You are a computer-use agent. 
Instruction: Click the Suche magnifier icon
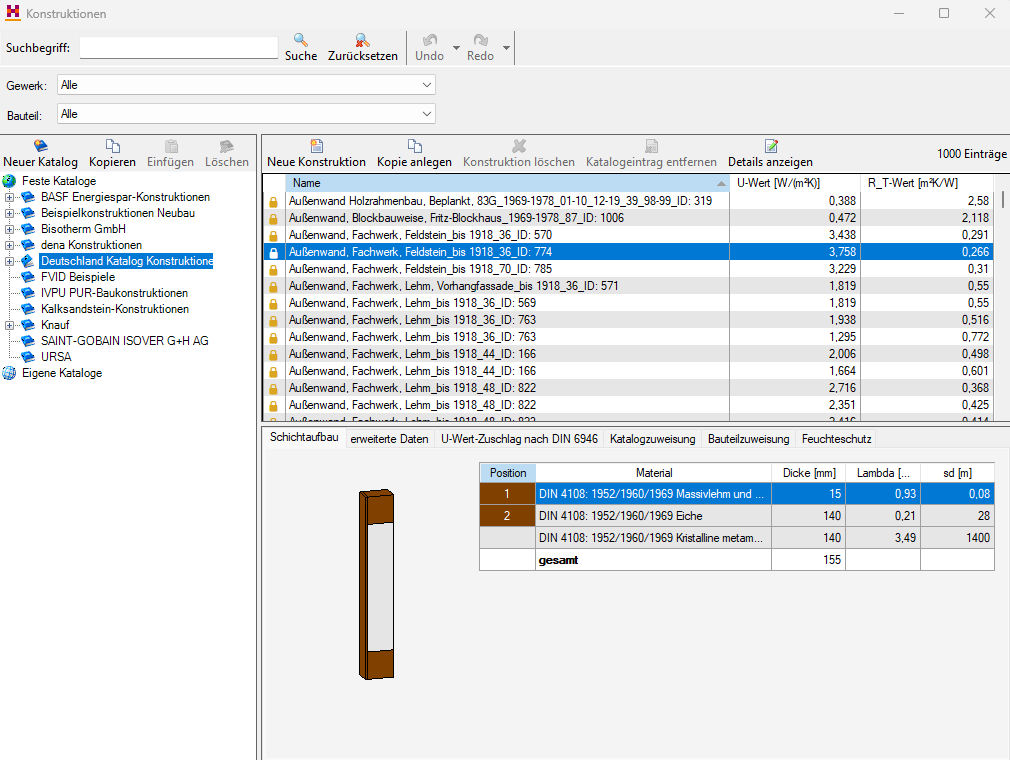pyautogui.click(x=301, y=40)
